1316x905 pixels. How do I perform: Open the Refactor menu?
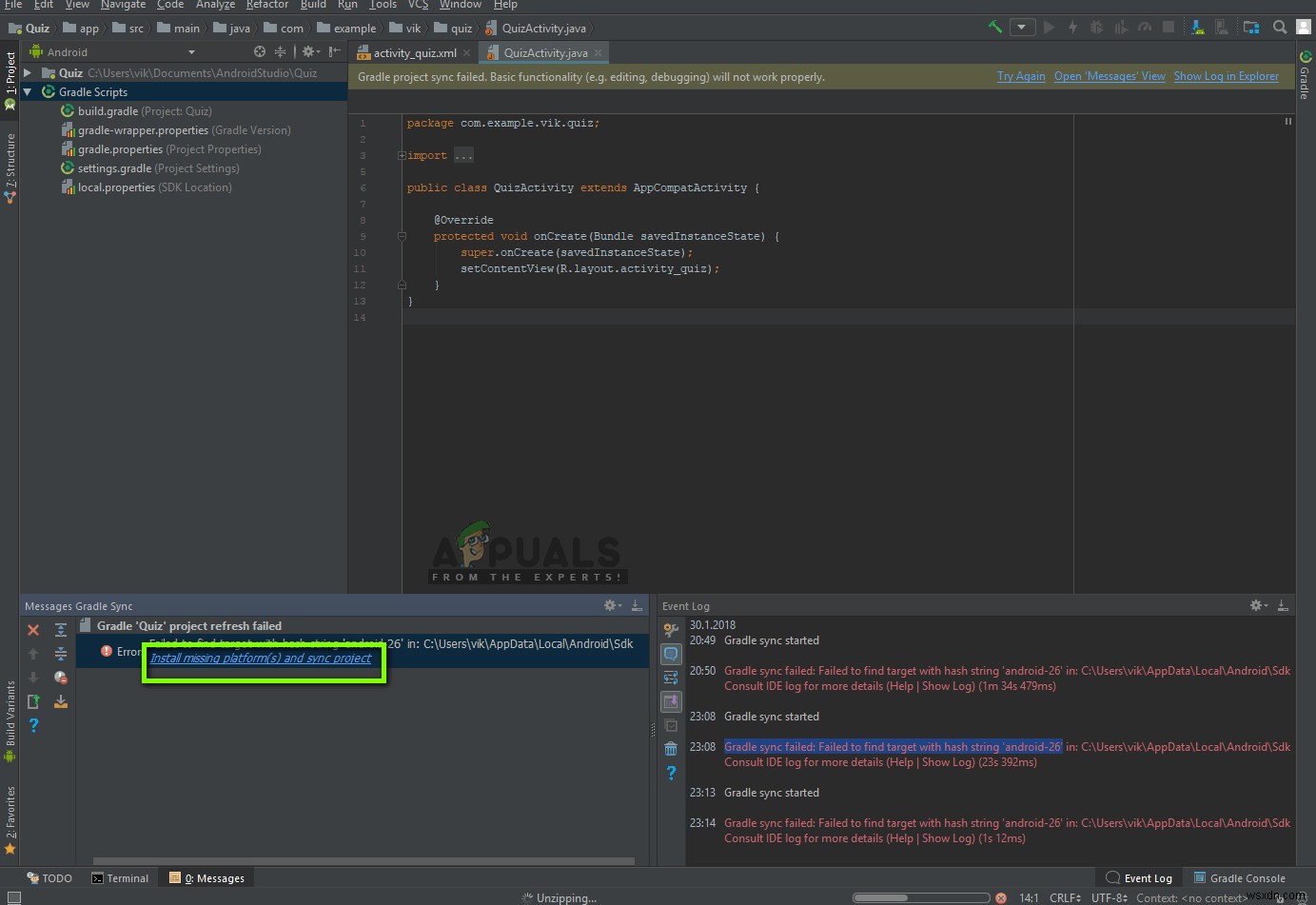coord(266,5)
